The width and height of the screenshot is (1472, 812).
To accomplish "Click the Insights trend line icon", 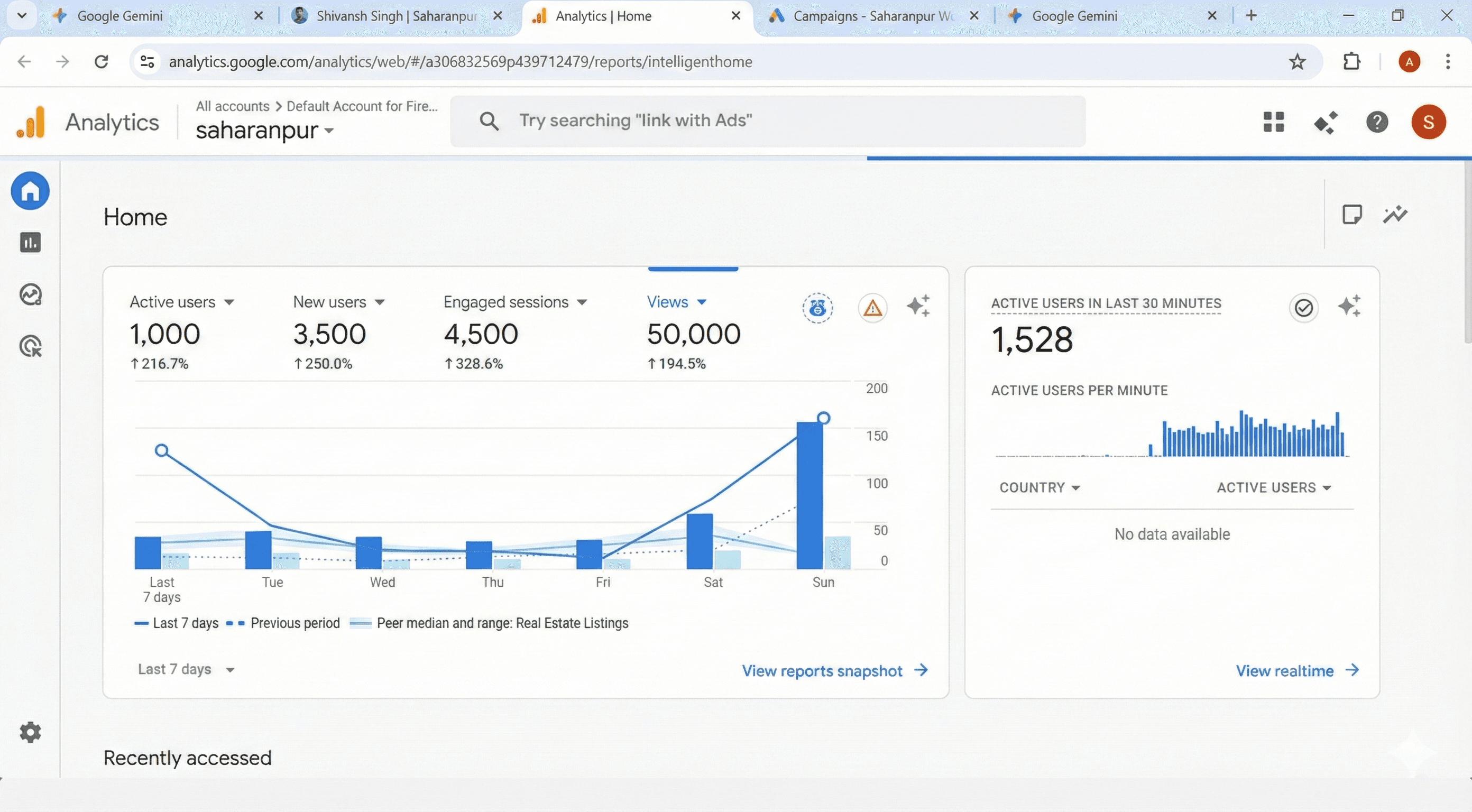I will pos(1395,215).
